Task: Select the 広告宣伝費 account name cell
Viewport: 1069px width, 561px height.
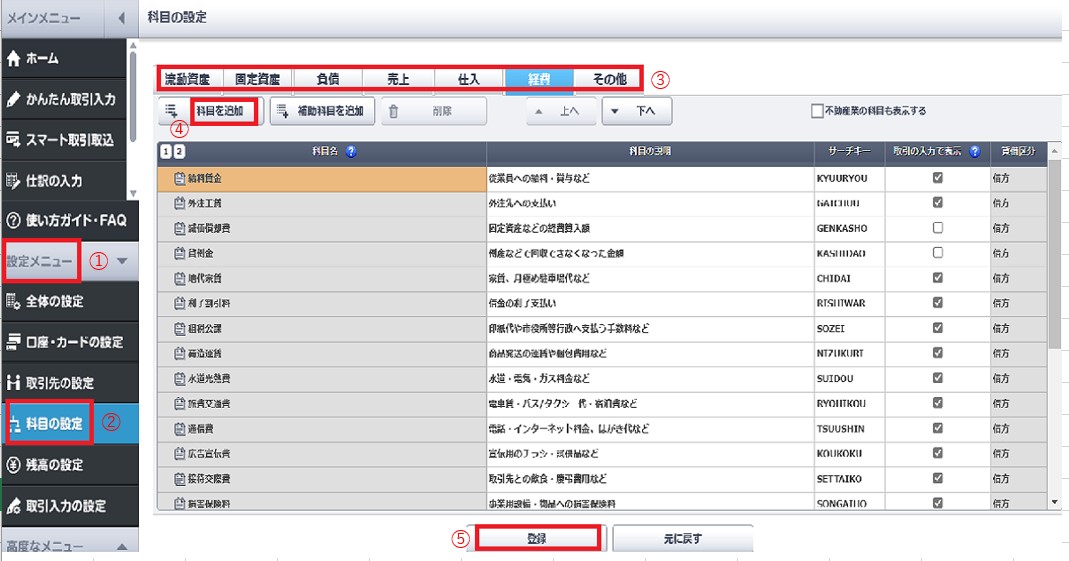Action: (322, 453)
